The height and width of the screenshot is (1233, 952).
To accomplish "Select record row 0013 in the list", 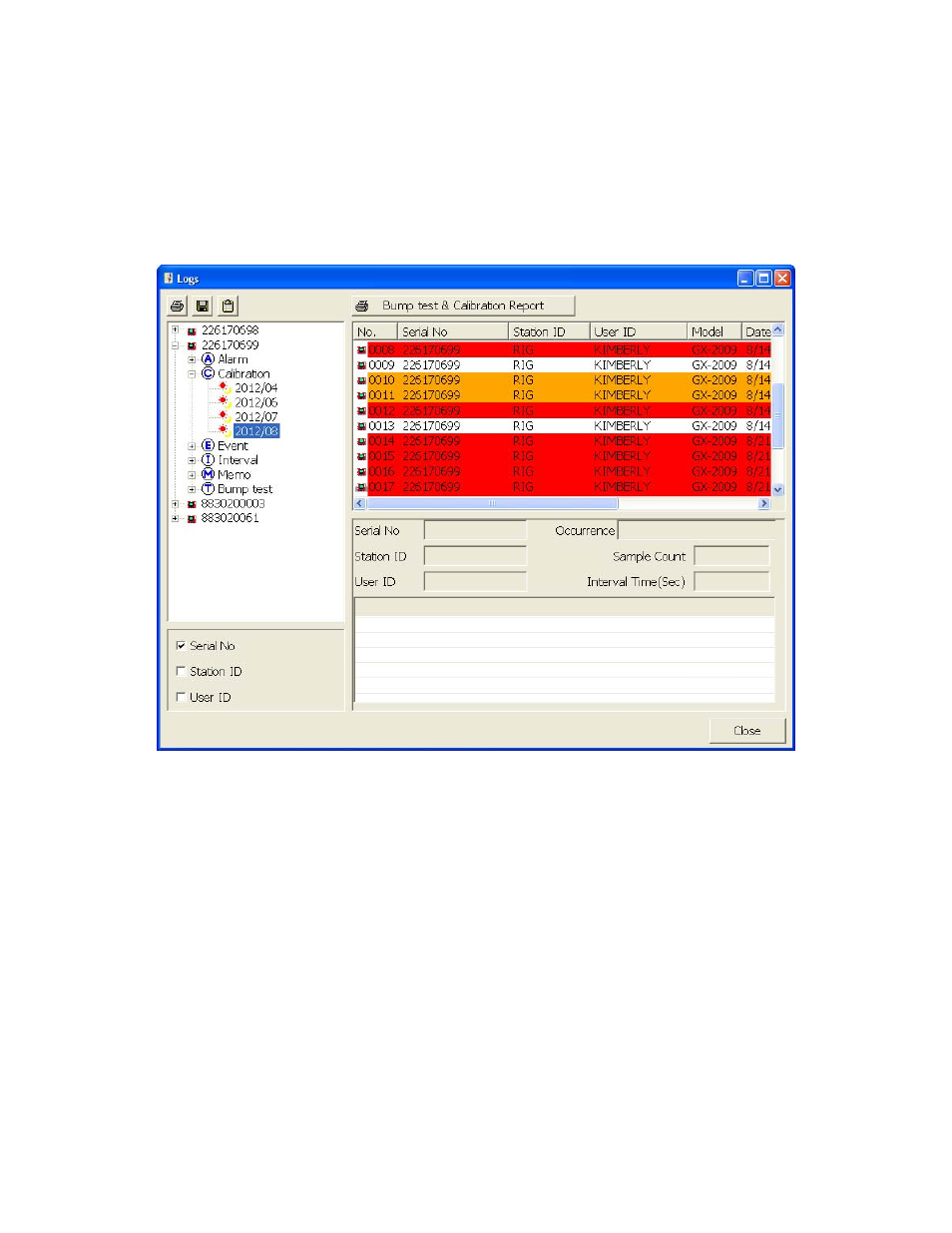I will pos(563,426).
